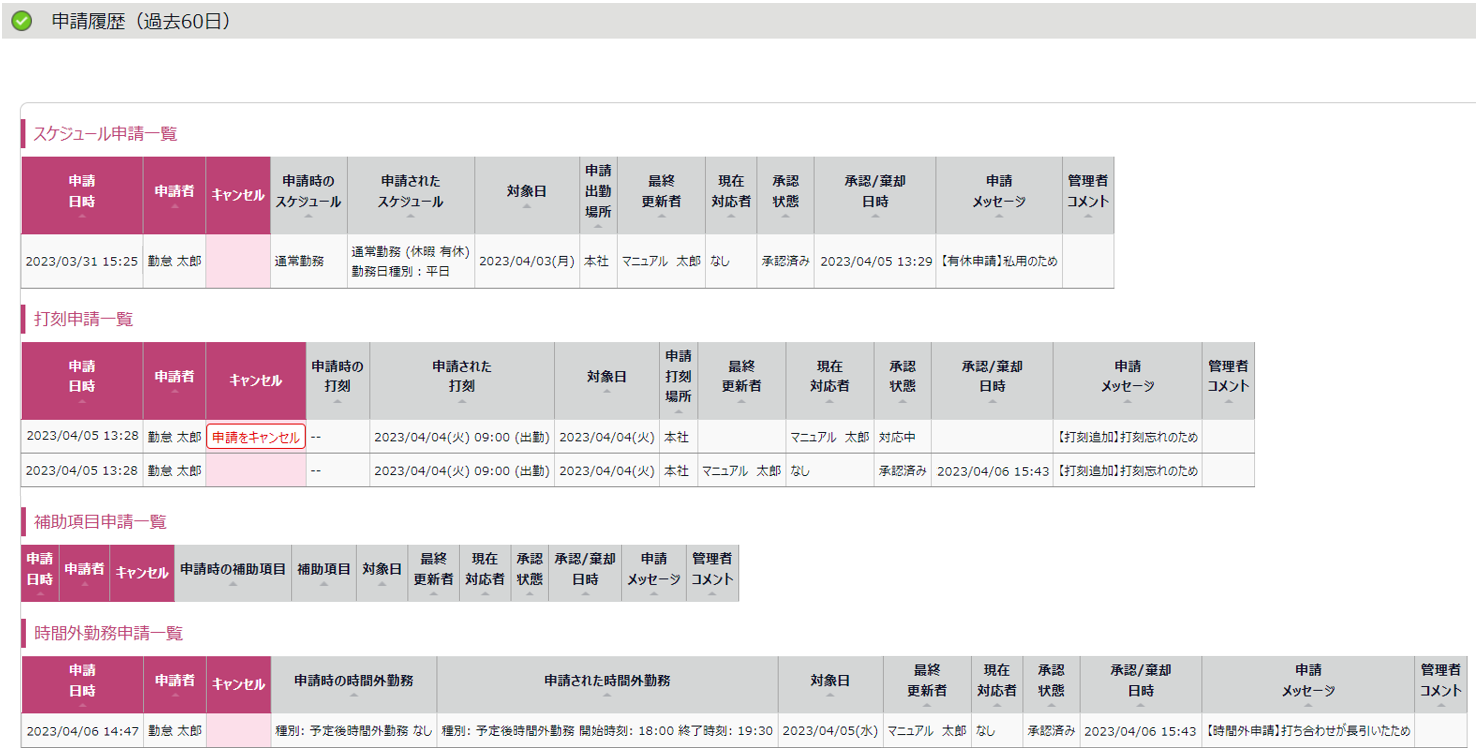Click the green check icon beside 申請履歴
Viewport: 1476px width, 748px height.
click(x=21, y=21)
